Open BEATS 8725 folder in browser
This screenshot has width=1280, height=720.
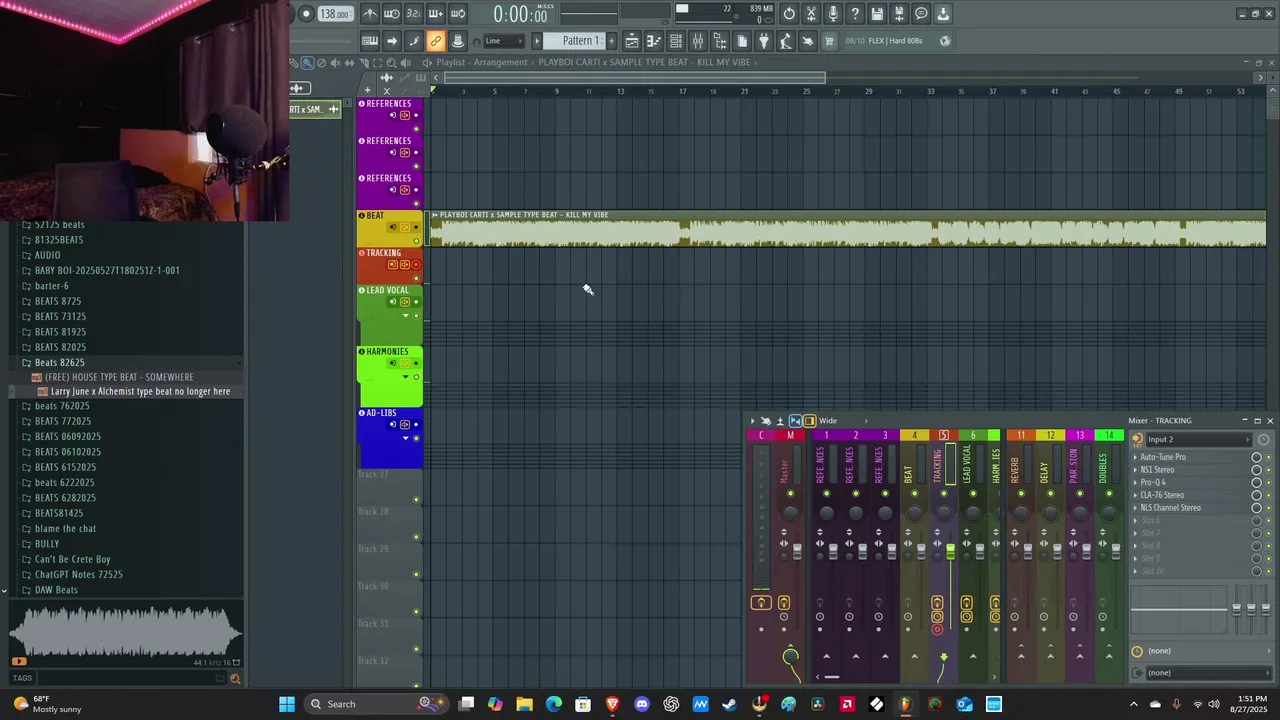click(58, 301)
